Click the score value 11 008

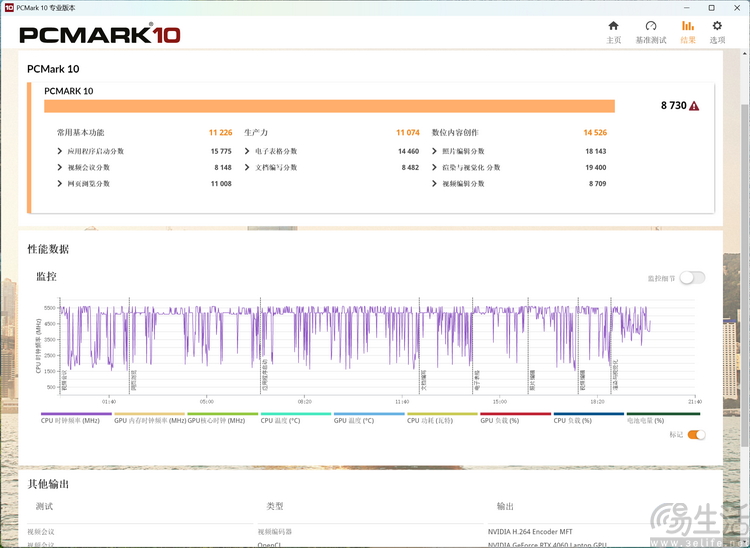[x=221, y=184]
